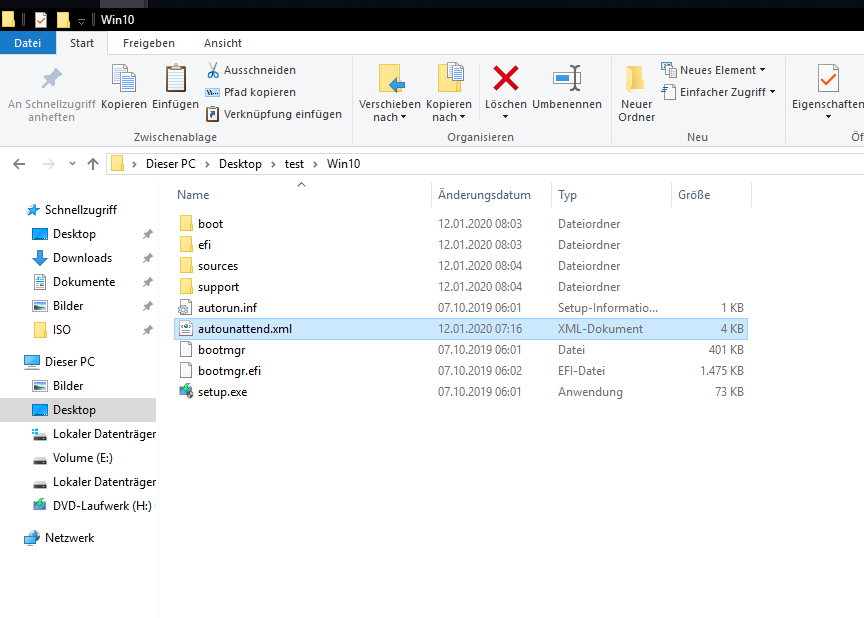Viewport: 864px width, 618px height.
Task: Open the quick access toolbar customize arrow
Action: (x=82, y=21)
